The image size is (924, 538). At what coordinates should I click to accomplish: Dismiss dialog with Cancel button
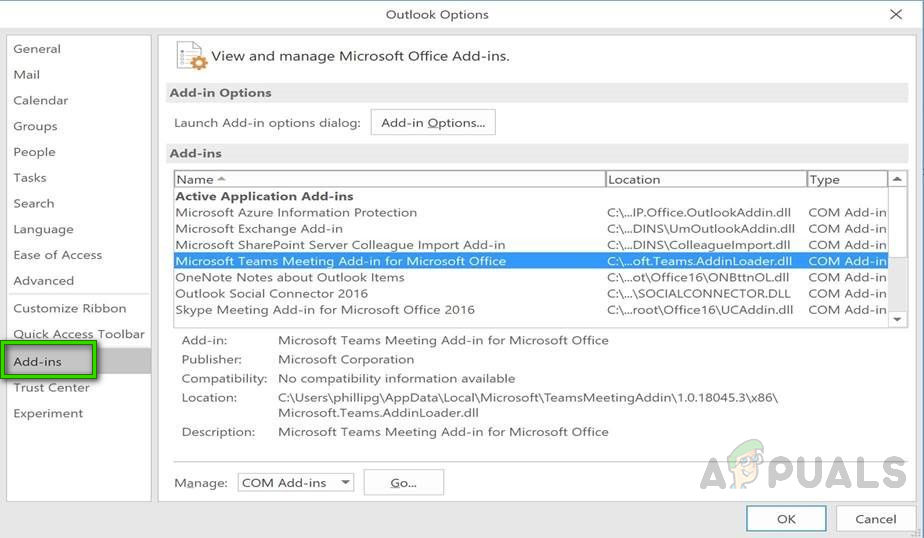pyautogui.click(x=874, y=518)
